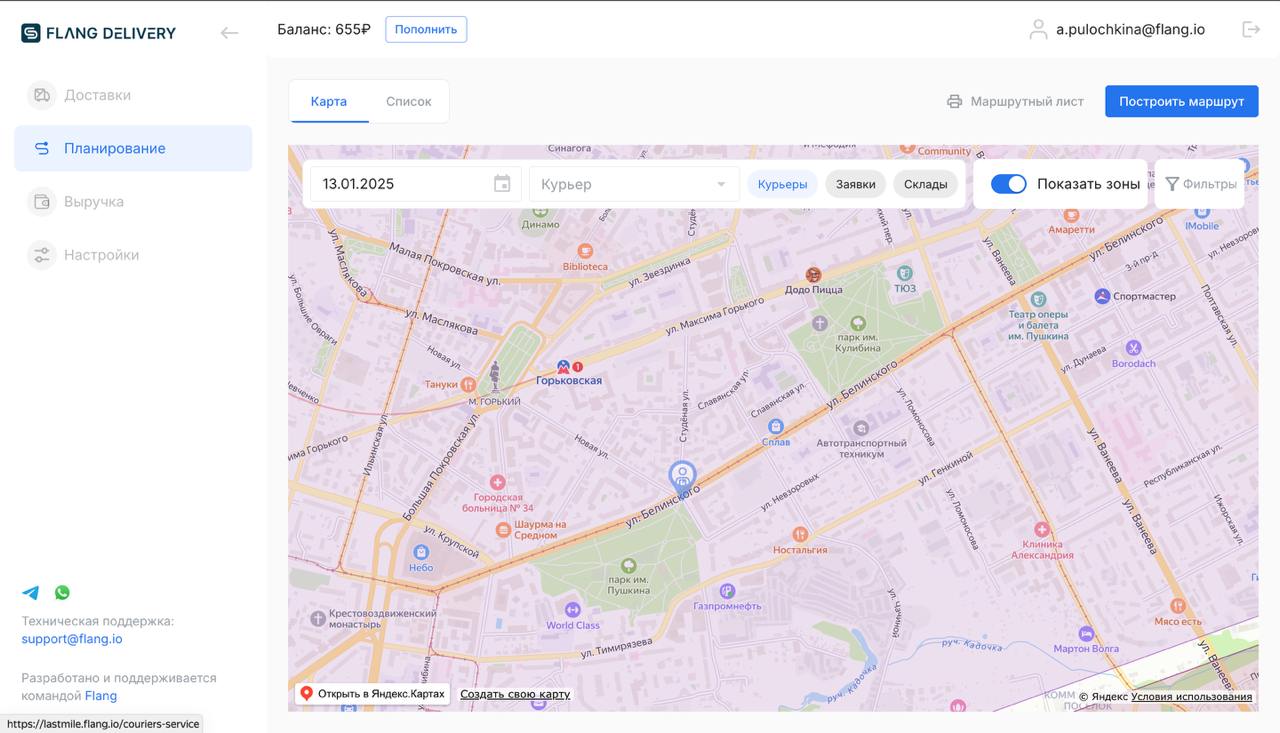The height and width of the screenshot is (733, 1280).
Task: Click the user profile avatar icon
Action: tap(1038, 30)
